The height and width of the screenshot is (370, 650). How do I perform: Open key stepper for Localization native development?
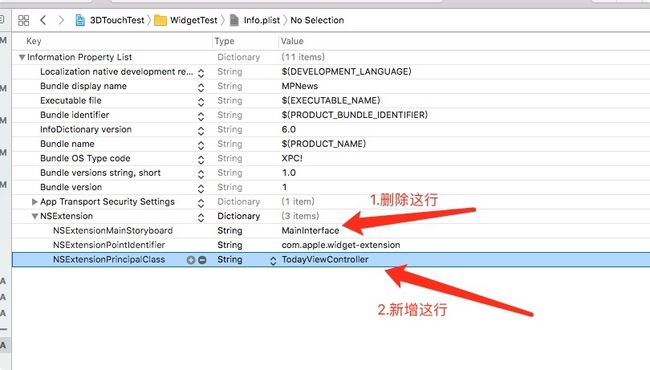pyautogui.click(x=201, y=73)
